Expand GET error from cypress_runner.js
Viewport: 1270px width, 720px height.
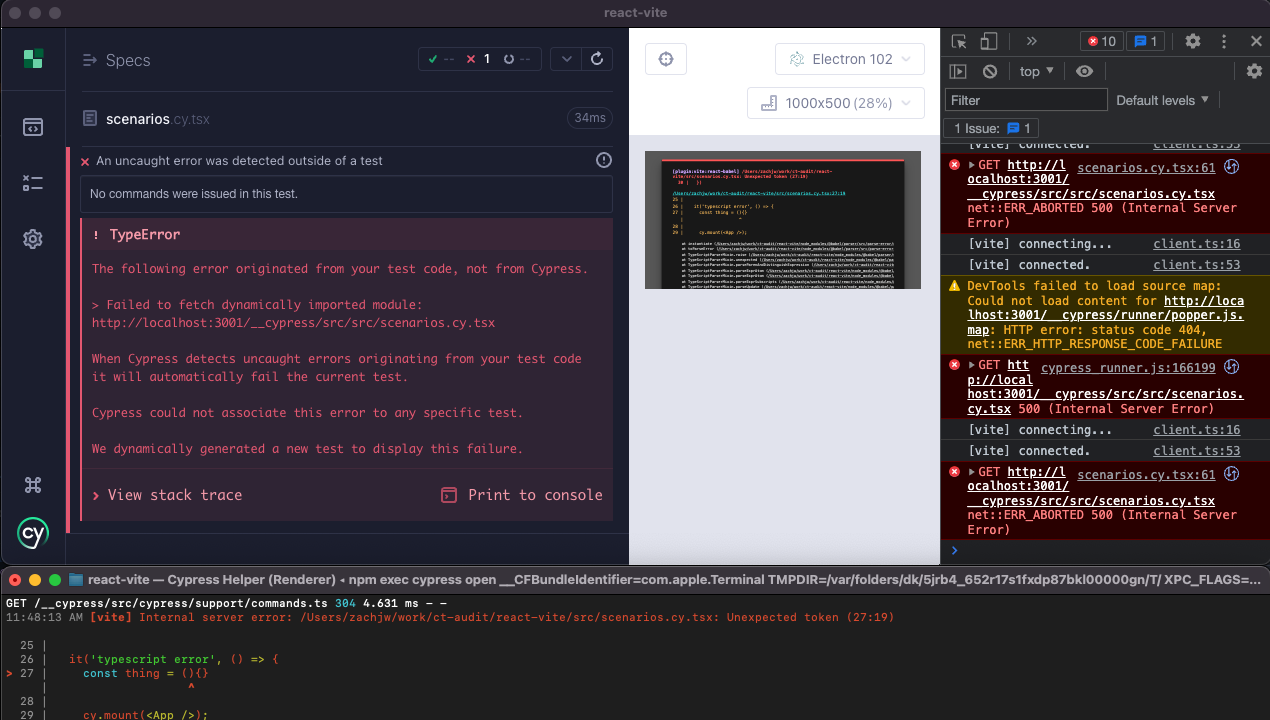click(x=972, y=365)
